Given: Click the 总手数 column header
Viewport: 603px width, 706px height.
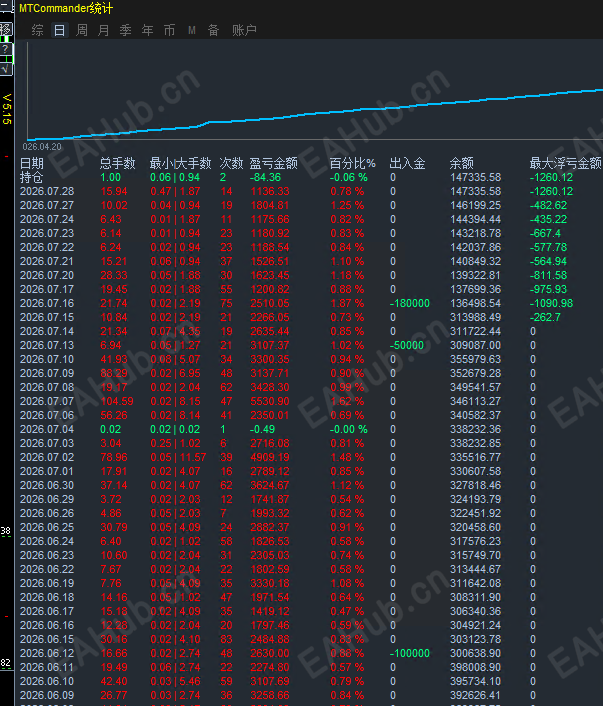Looking at the screenshot, I should pyautogui.click(x=117, y=163).
